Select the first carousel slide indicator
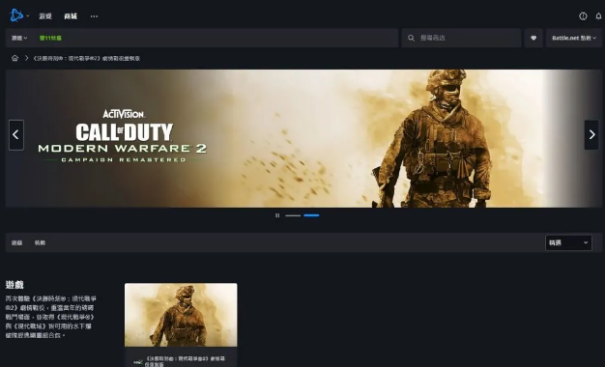Screen dimensions: 605x368 click(293, 215)
